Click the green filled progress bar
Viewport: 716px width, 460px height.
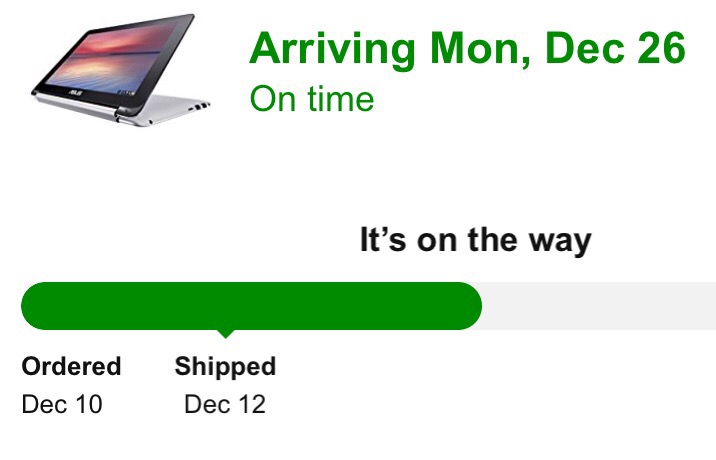(252, 306)
